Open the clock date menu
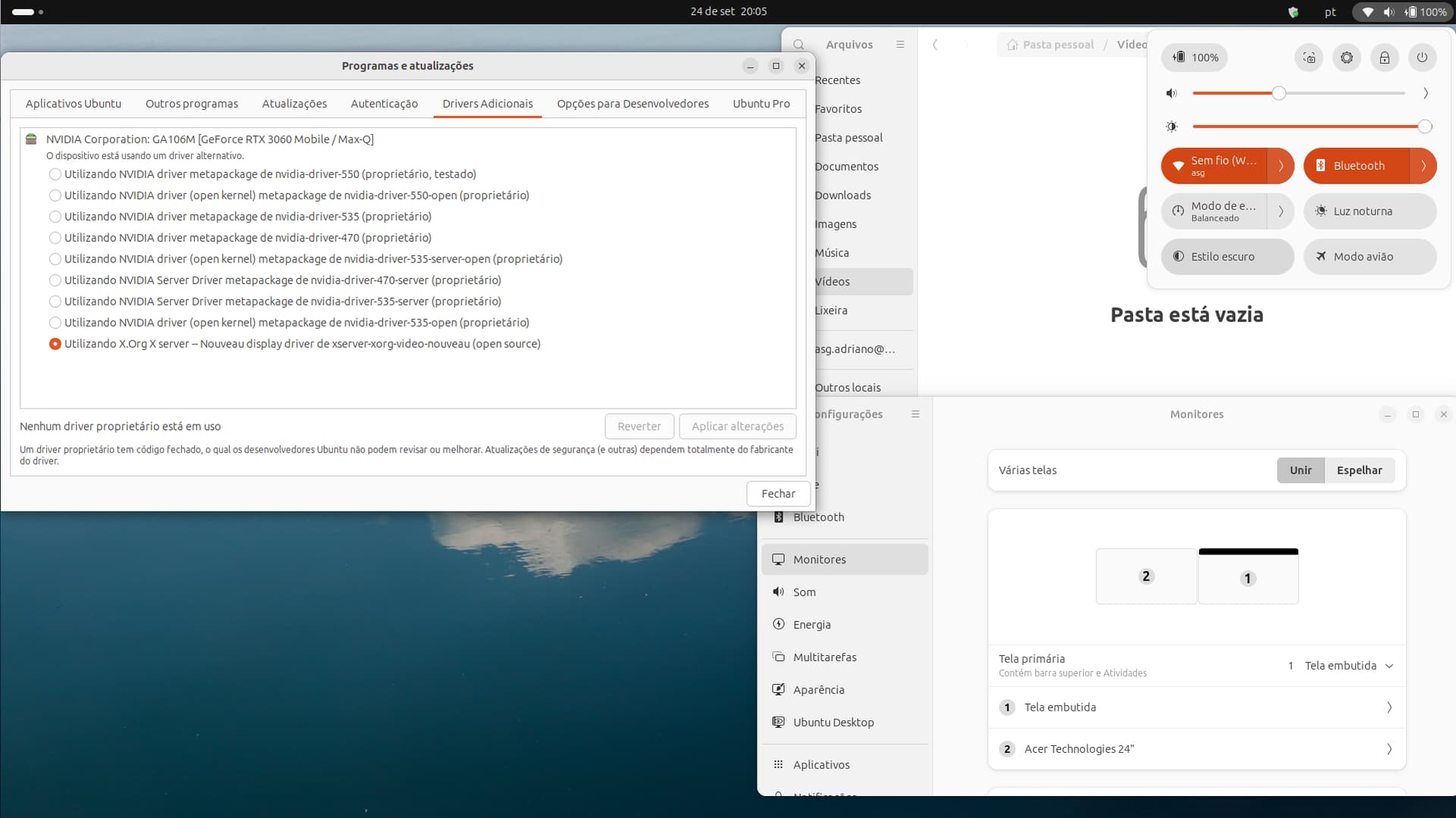Image resolution: width=1456 pixels, height=818 pixels. pos(728,12)
